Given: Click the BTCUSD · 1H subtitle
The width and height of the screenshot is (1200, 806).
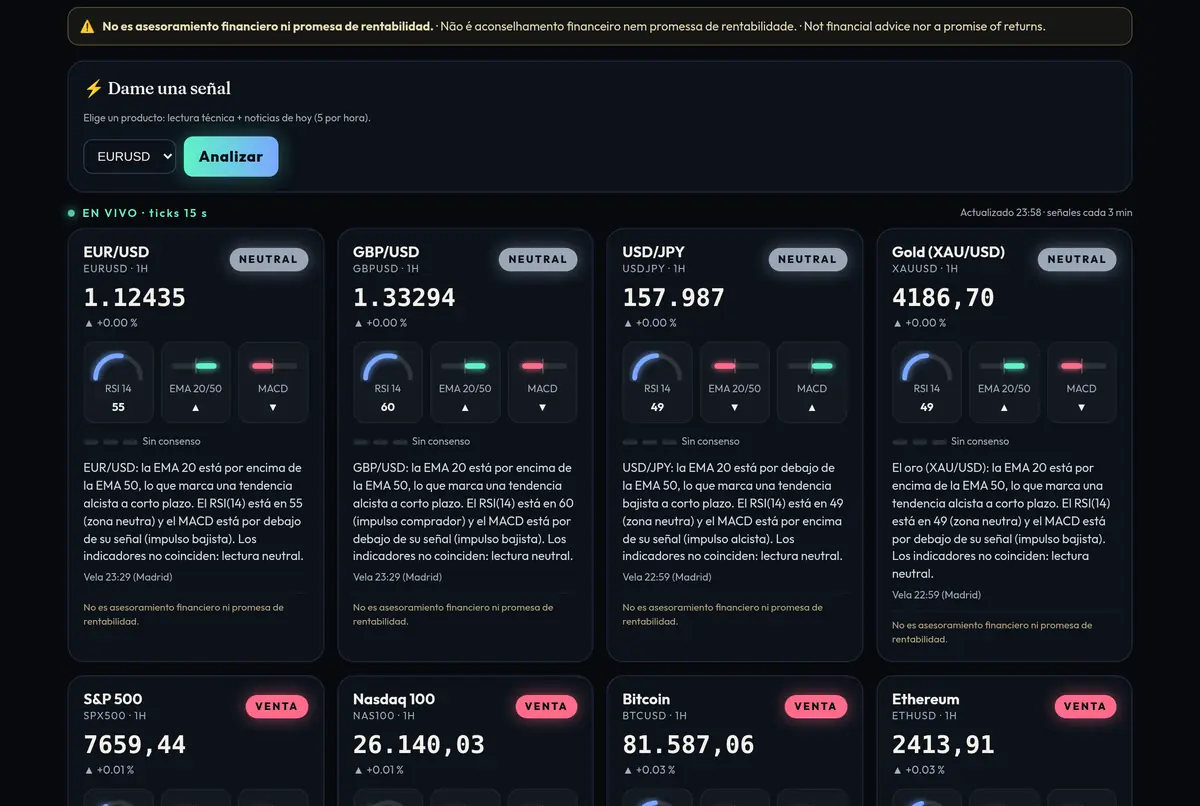Looking at the screenshot, I should click(654, 716).
